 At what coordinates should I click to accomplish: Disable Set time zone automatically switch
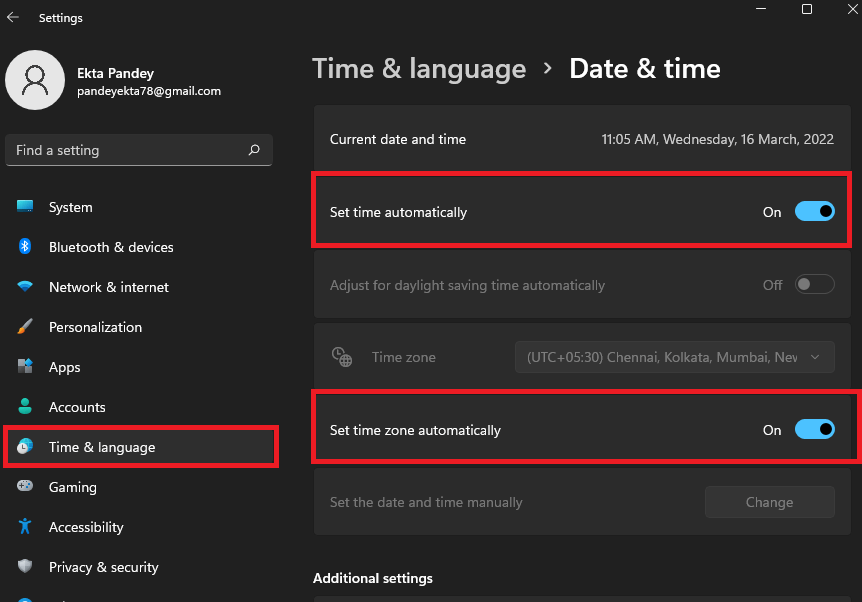814,430
